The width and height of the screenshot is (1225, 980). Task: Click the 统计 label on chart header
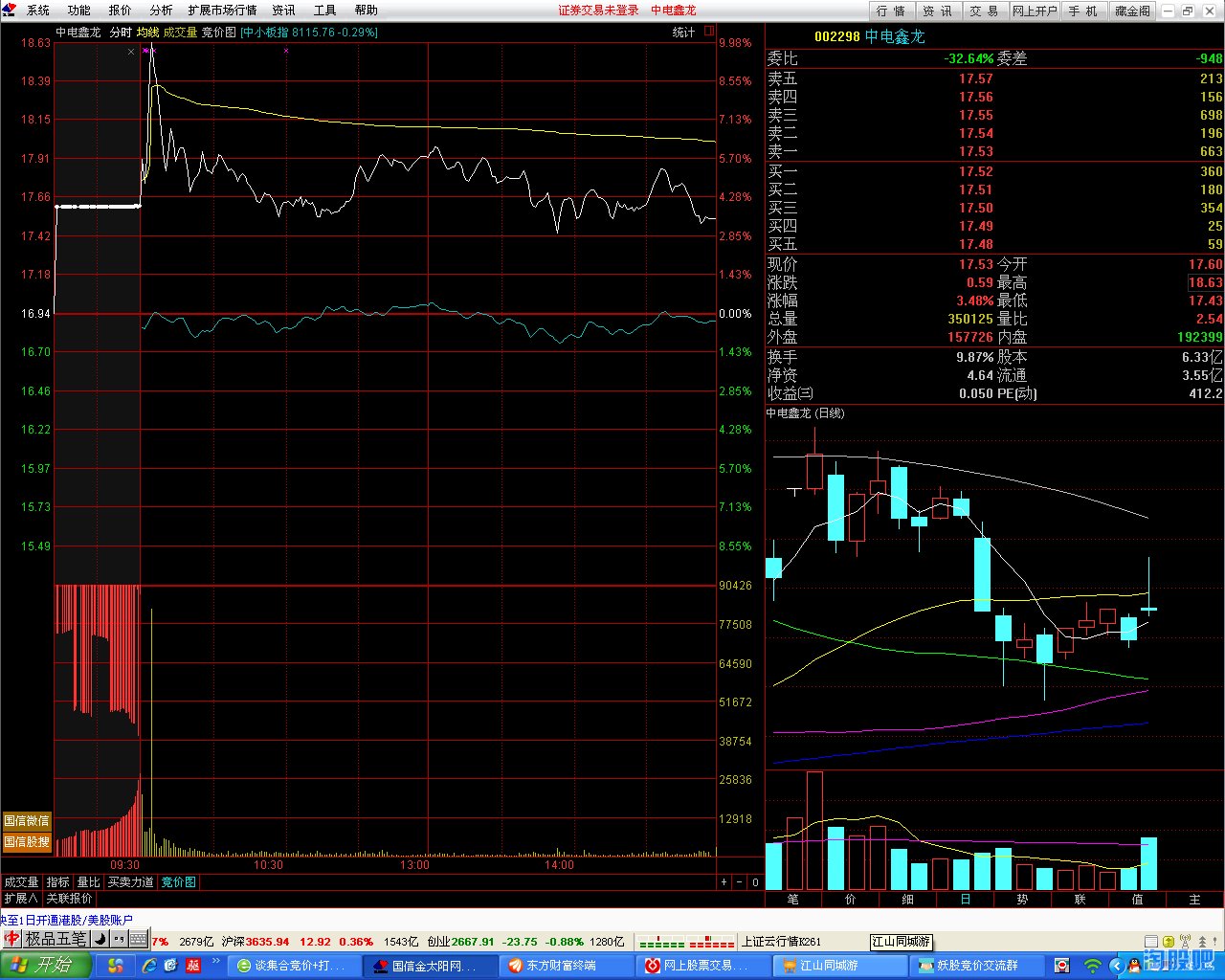point(684,32)
